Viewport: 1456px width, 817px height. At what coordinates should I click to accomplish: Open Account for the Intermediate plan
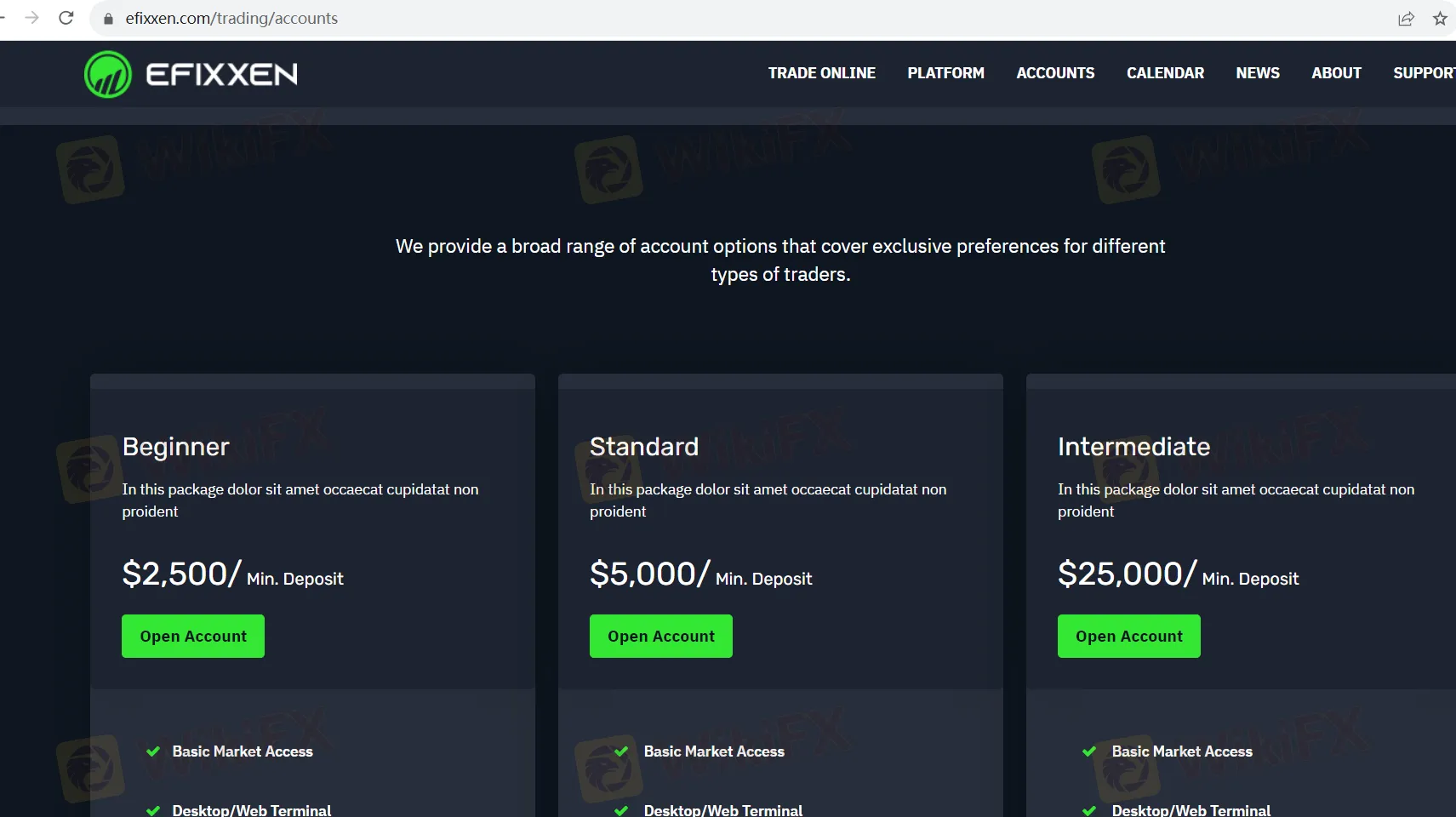pyautogui.click(x=1129, y=637)
